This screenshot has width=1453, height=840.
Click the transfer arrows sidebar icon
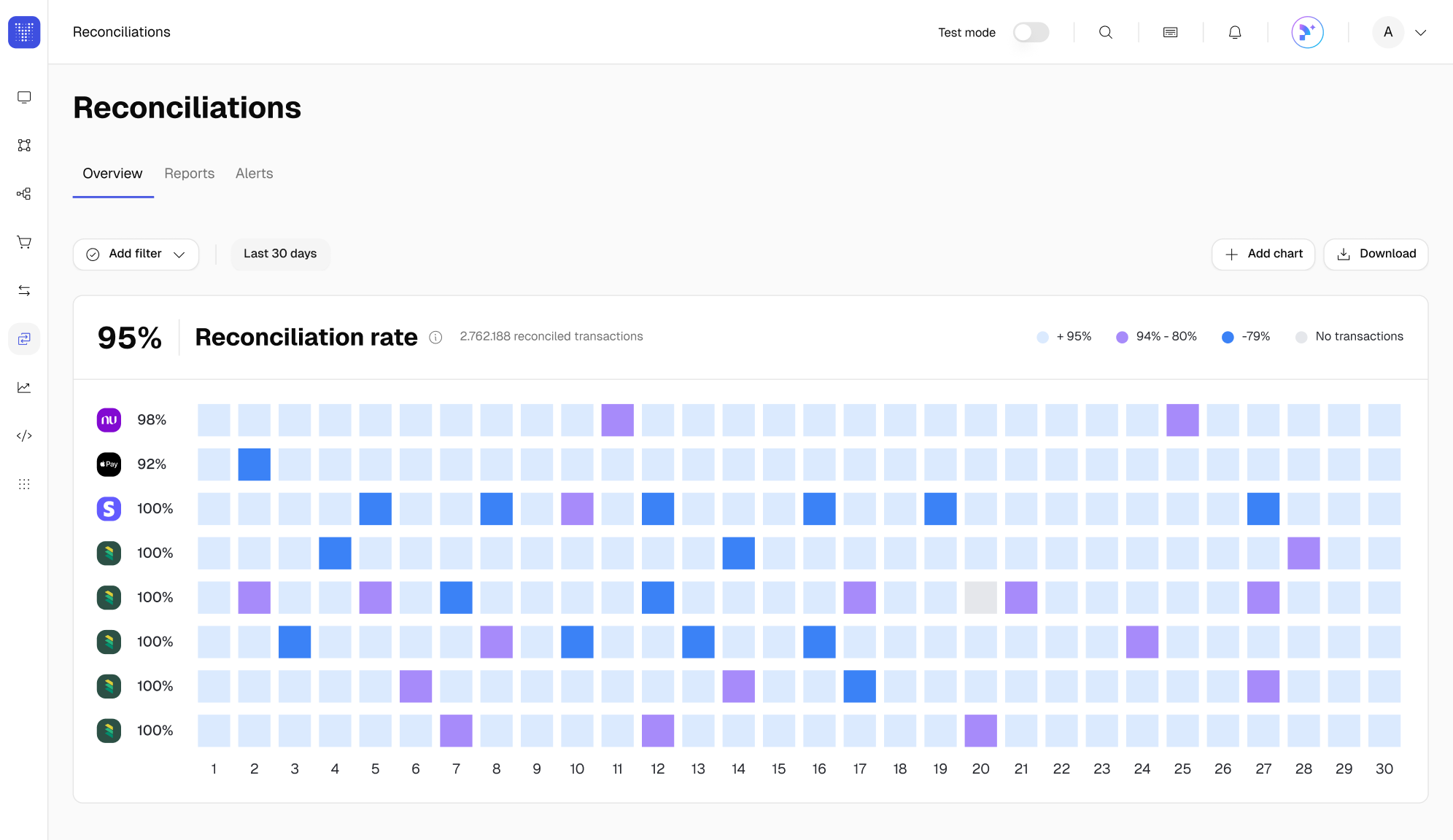click(24, 290)
